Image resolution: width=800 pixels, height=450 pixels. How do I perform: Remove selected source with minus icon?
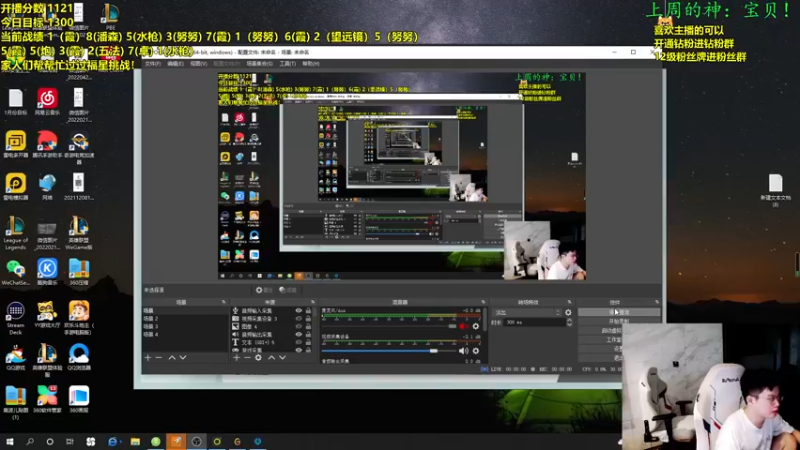(x=247, y=358)
